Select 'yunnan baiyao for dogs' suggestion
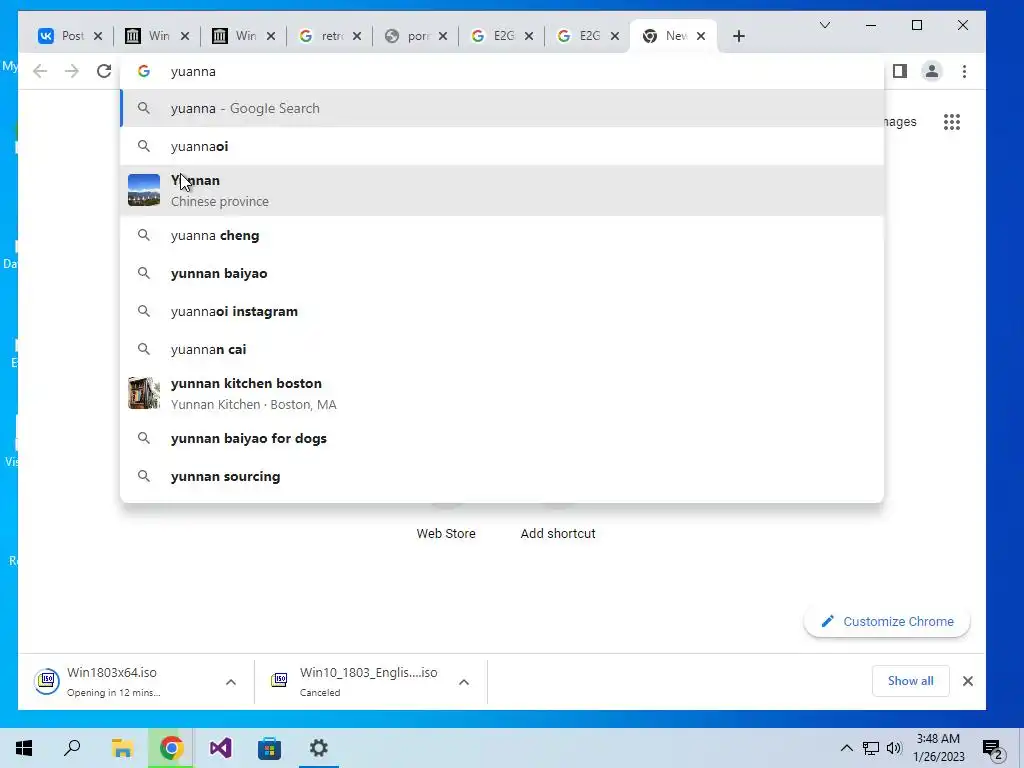The height and width of the screenshot is (768, 1024). (502, 438)
